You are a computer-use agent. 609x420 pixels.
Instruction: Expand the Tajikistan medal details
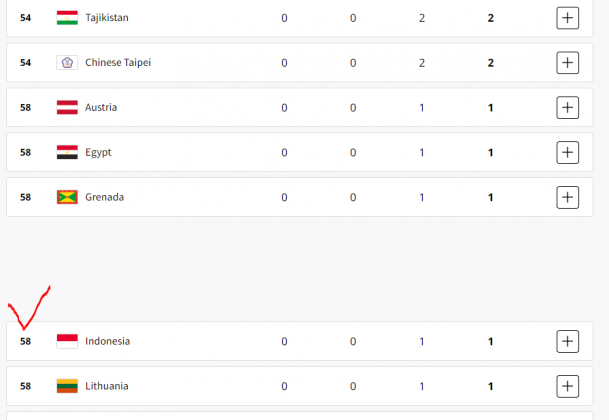click(x=567, y=18)
